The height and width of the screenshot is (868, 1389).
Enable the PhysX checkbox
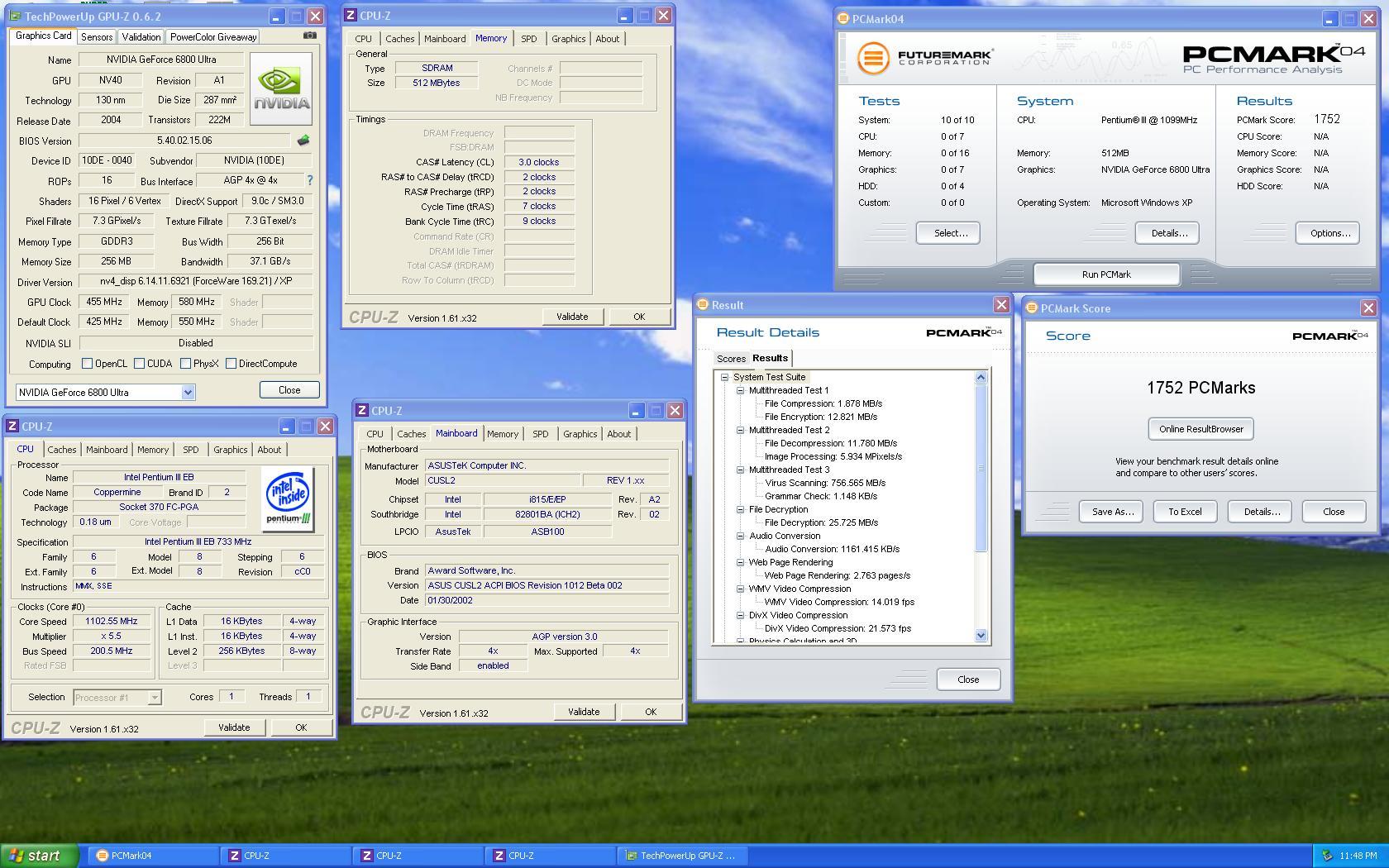(x=185, y=364)
